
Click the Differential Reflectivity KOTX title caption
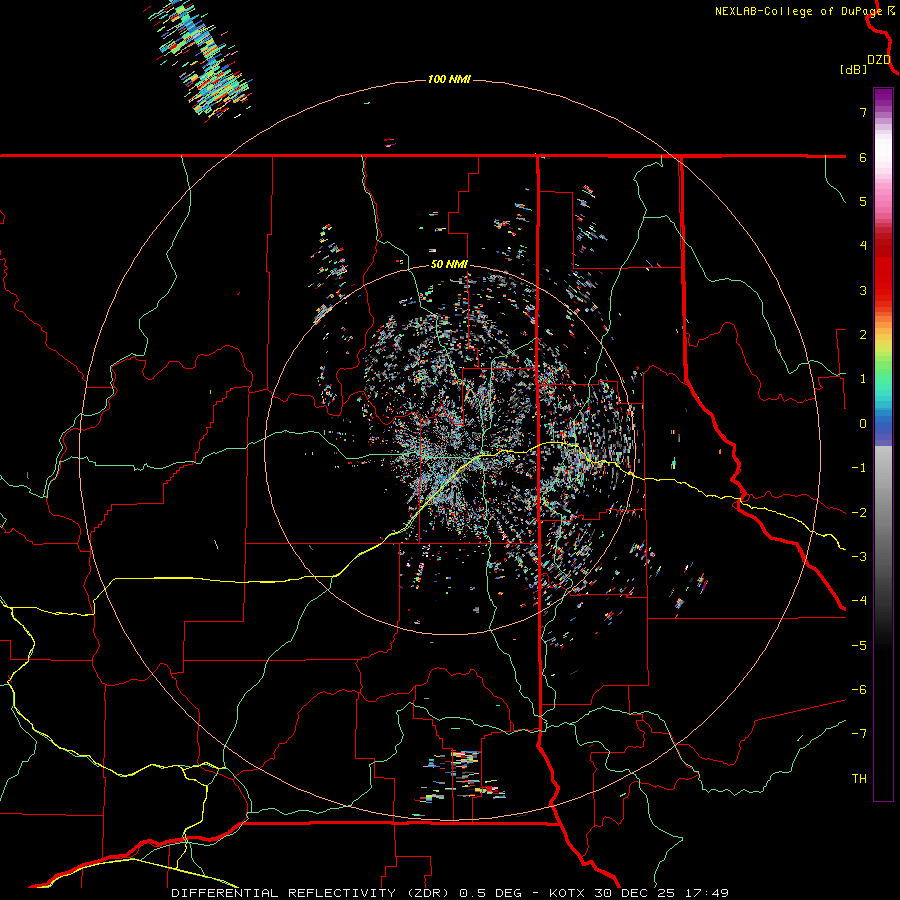pos(450,893)
